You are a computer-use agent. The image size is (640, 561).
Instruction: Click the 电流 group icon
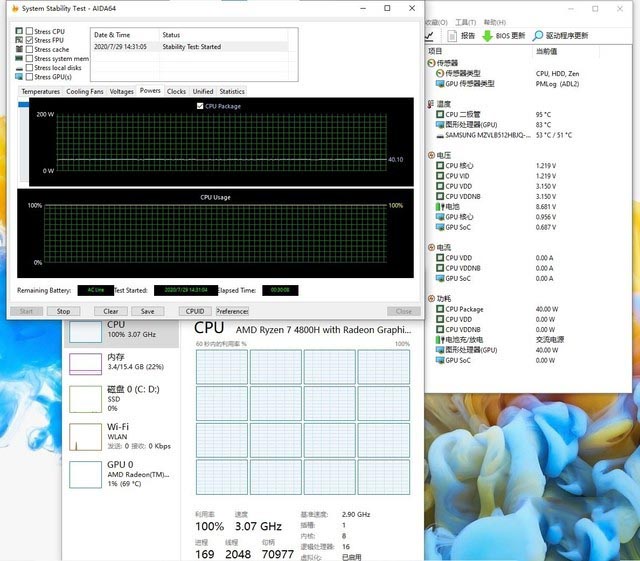pos(431,247)
